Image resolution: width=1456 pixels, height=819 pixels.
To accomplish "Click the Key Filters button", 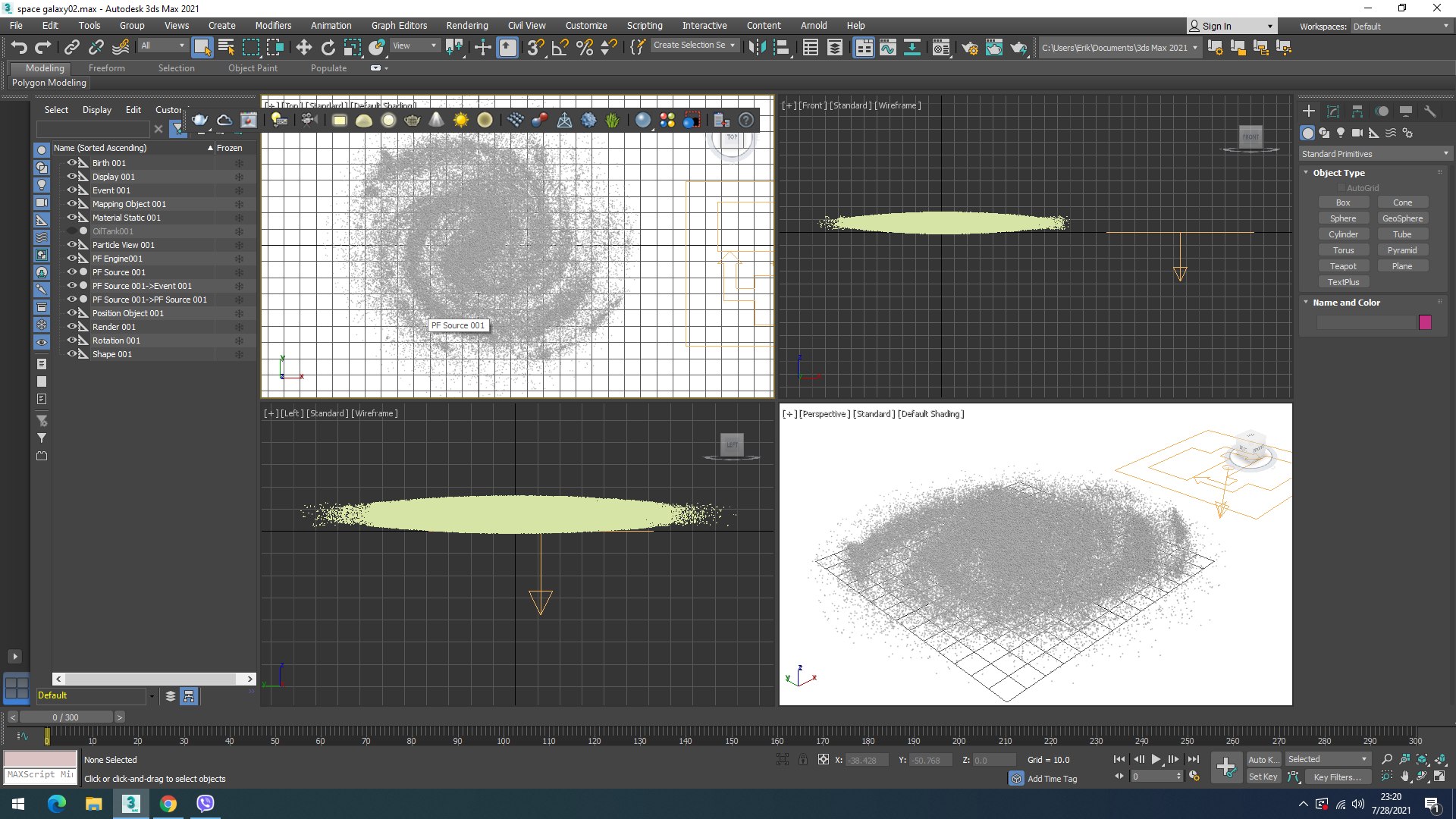I will pos(1338,777).
